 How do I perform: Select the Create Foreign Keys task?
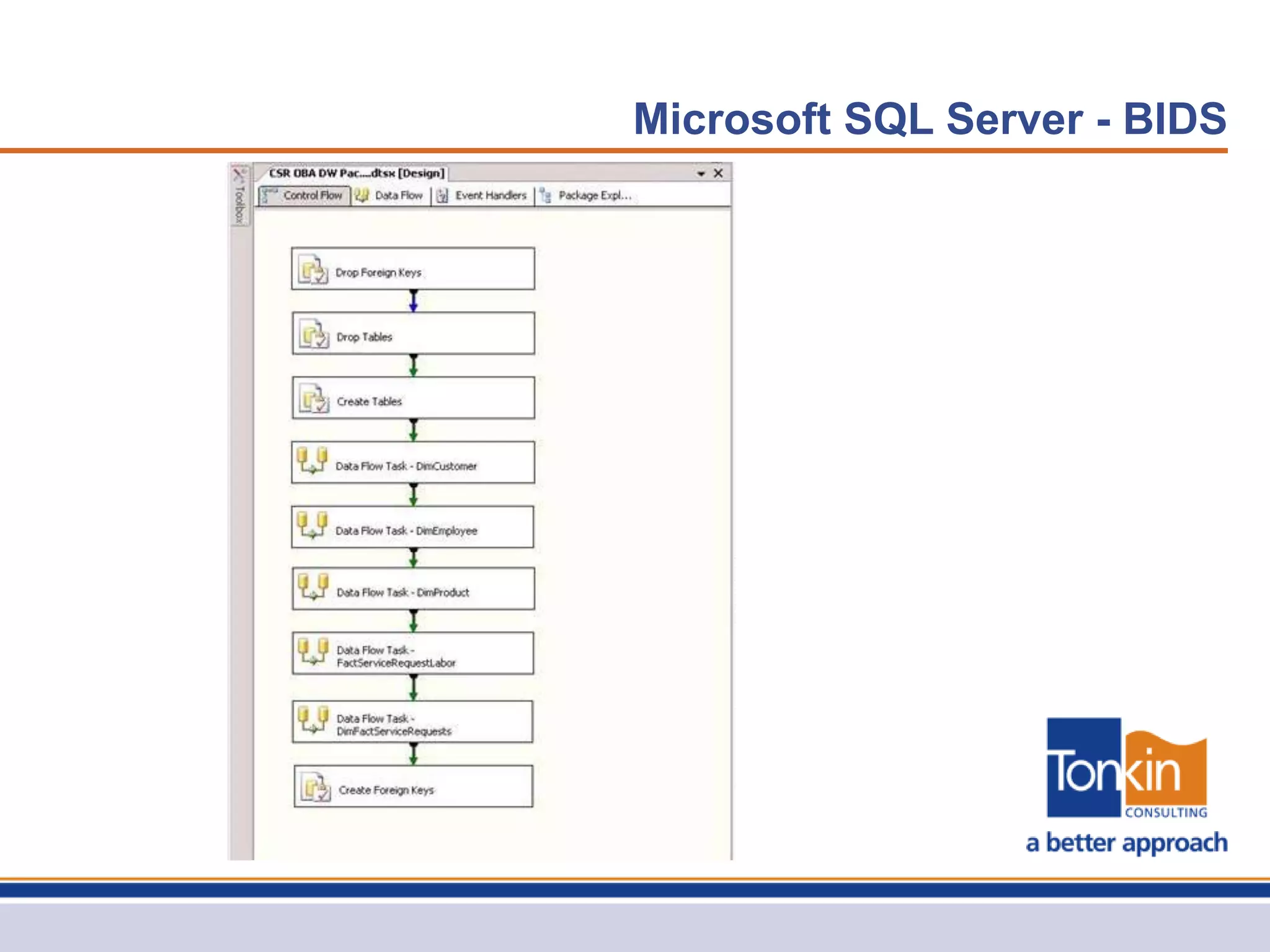click(x=414, y=786)
